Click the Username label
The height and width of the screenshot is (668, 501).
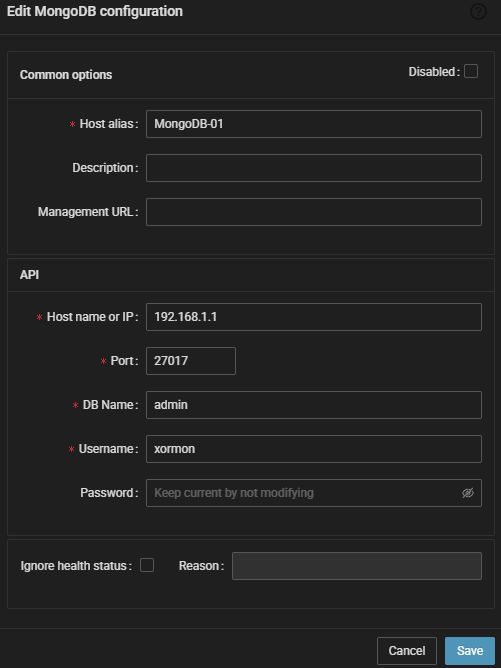(108, 449)
